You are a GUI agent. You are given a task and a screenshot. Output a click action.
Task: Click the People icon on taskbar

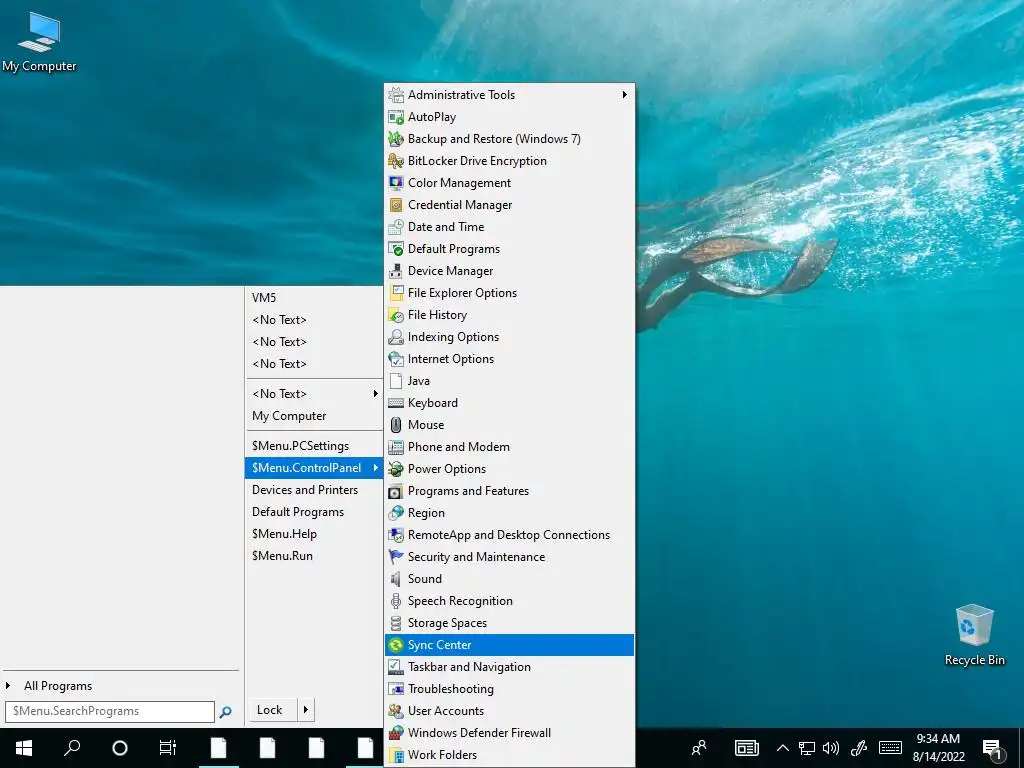click(699, 748)
